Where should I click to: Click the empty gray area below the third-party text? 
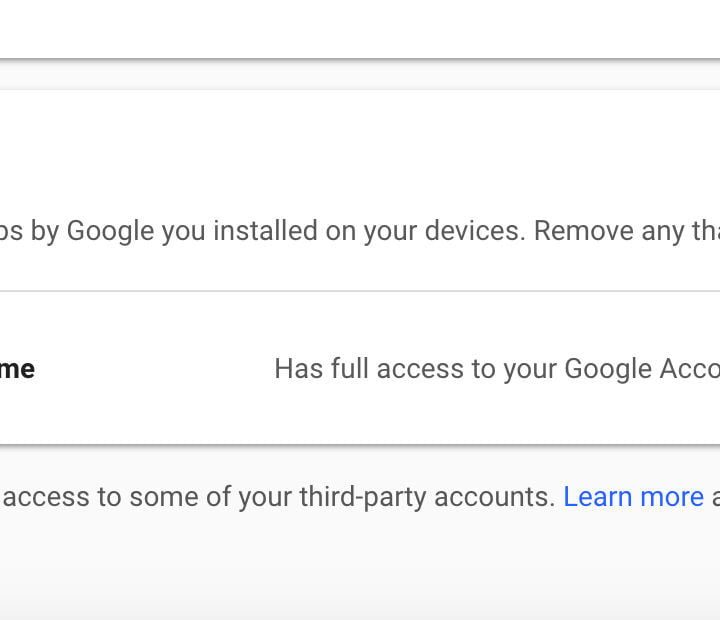tap(360, 570)
